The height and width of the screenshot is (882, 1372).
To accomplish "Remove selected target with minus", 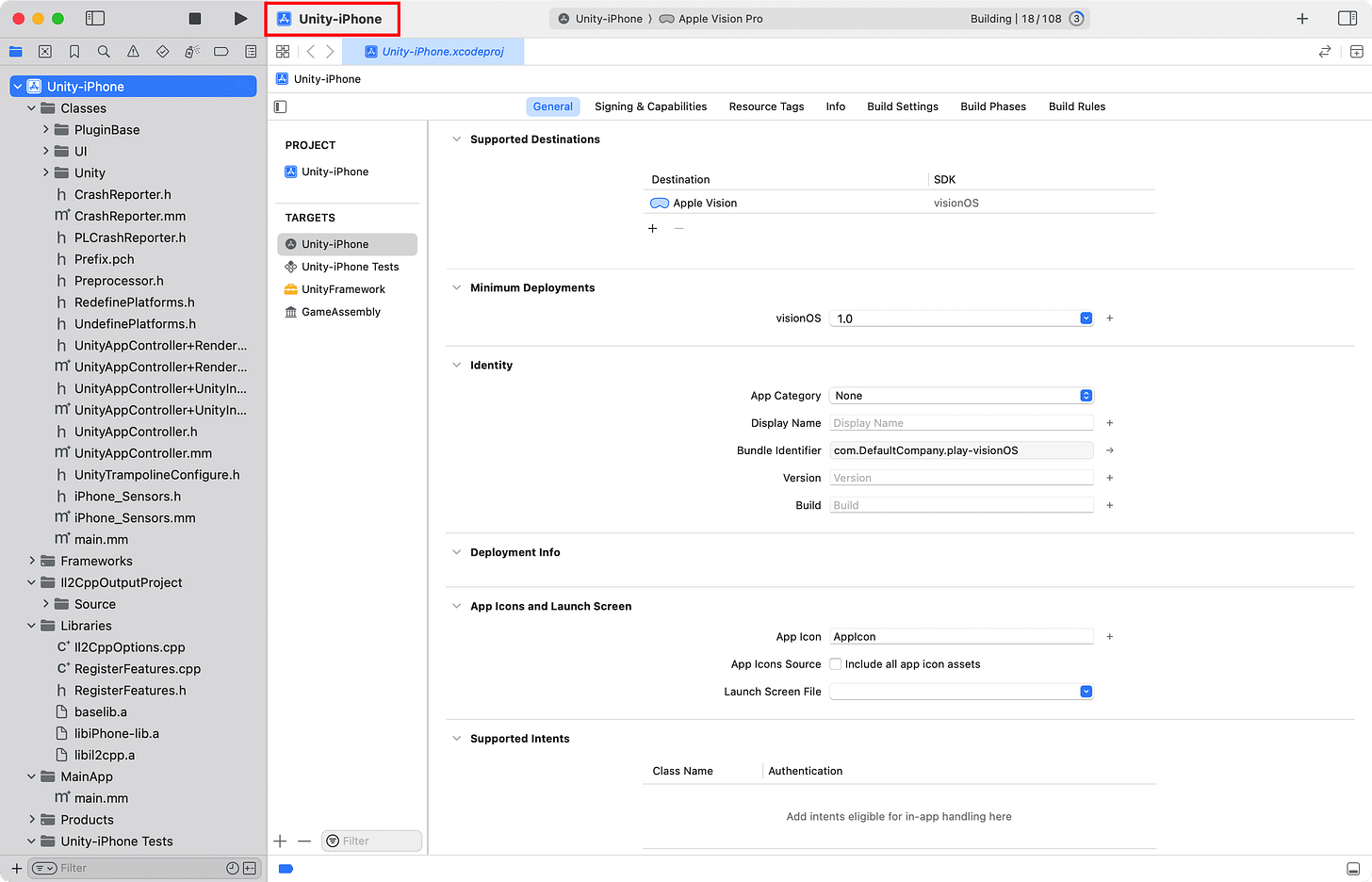I will pos(304,841).
